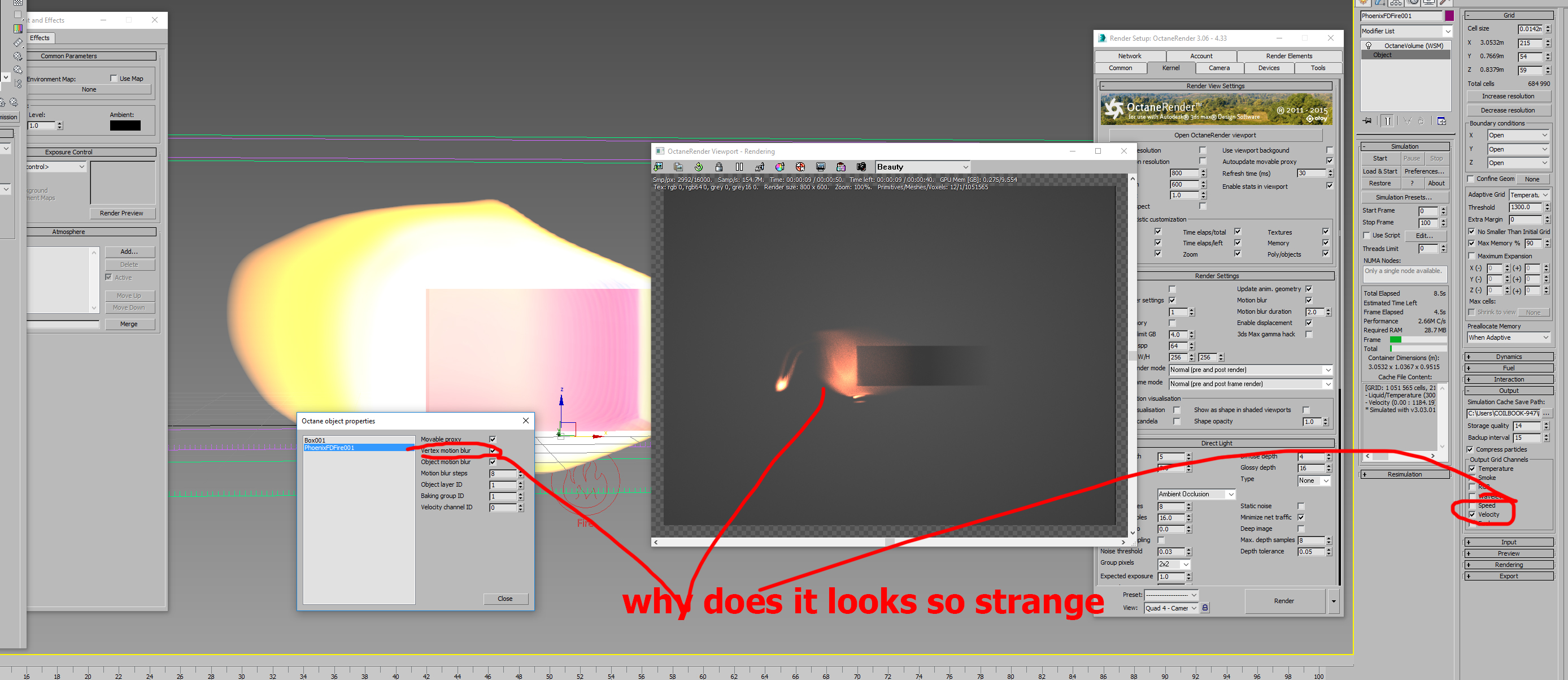Click the purple object color swatch

tap(1449, 16)
